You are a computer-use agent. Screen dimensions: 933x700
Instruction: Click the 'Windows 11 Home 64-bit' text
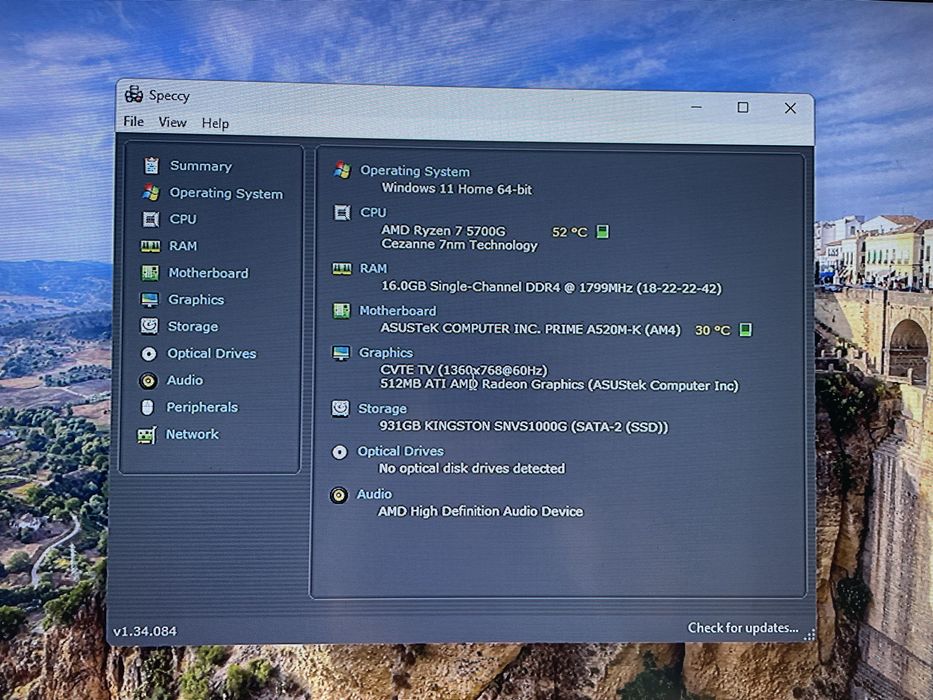456,189
